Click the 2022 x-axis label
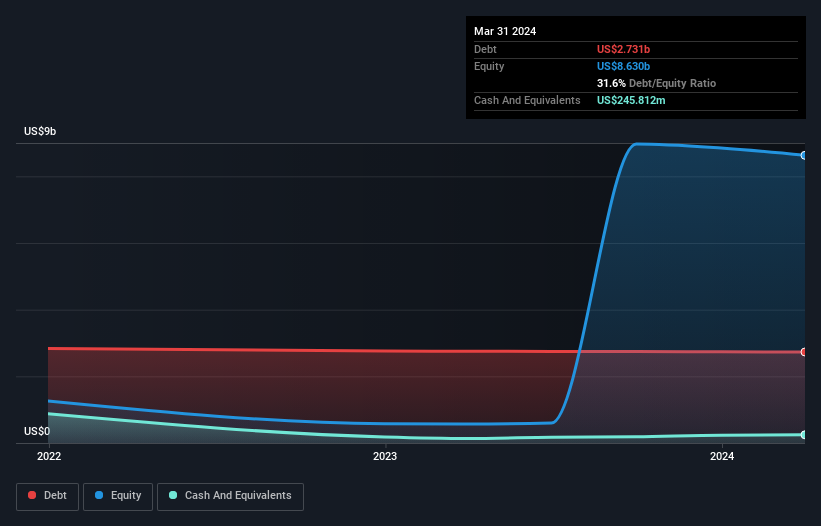 click(49, 456)
